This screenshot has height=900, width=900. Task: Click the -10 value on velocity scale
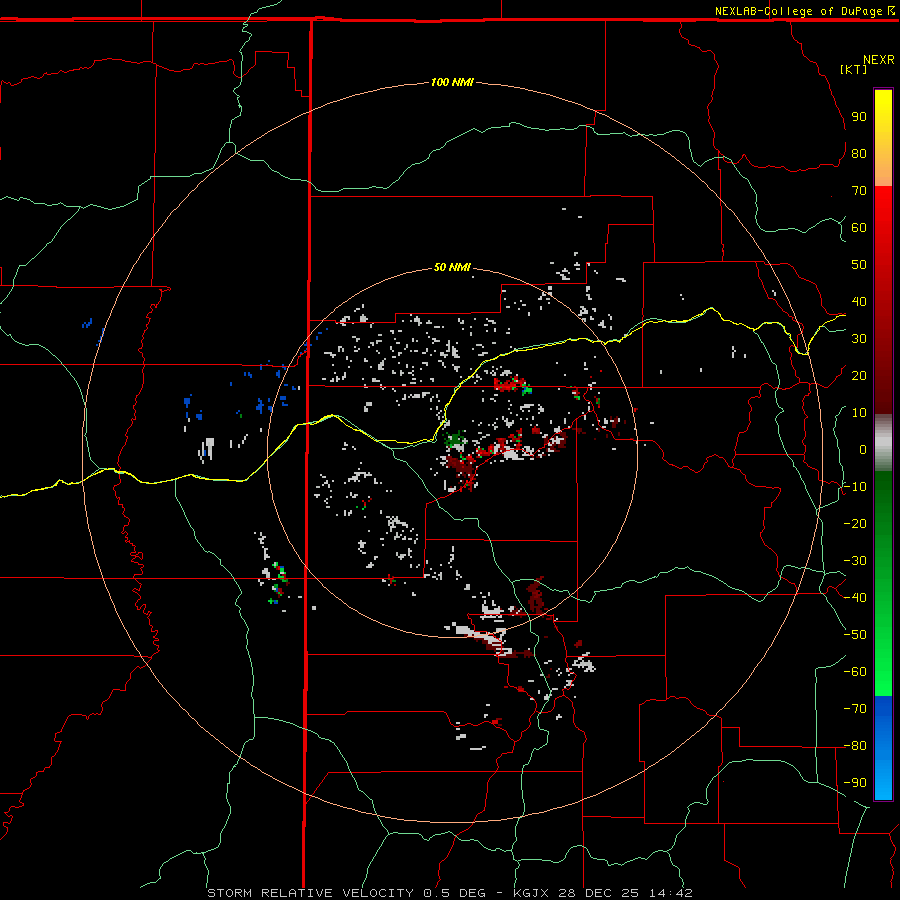[x=855, y=487]
